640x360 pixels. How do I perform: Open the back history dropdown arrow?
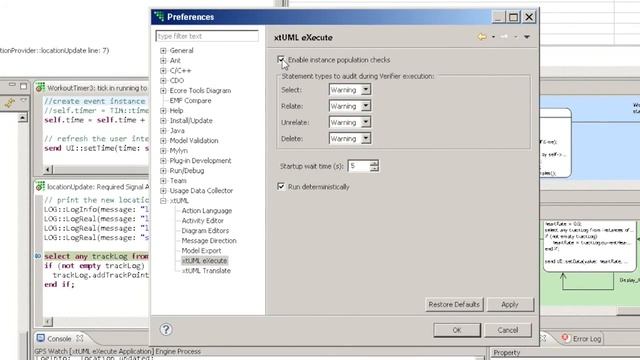(x=493, y=37)
